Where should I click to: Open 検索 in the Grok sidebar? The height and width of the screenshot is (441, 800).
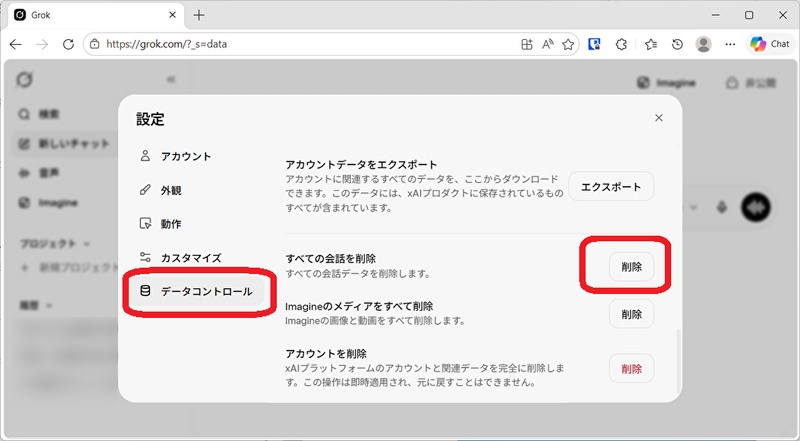click(39, 114)
